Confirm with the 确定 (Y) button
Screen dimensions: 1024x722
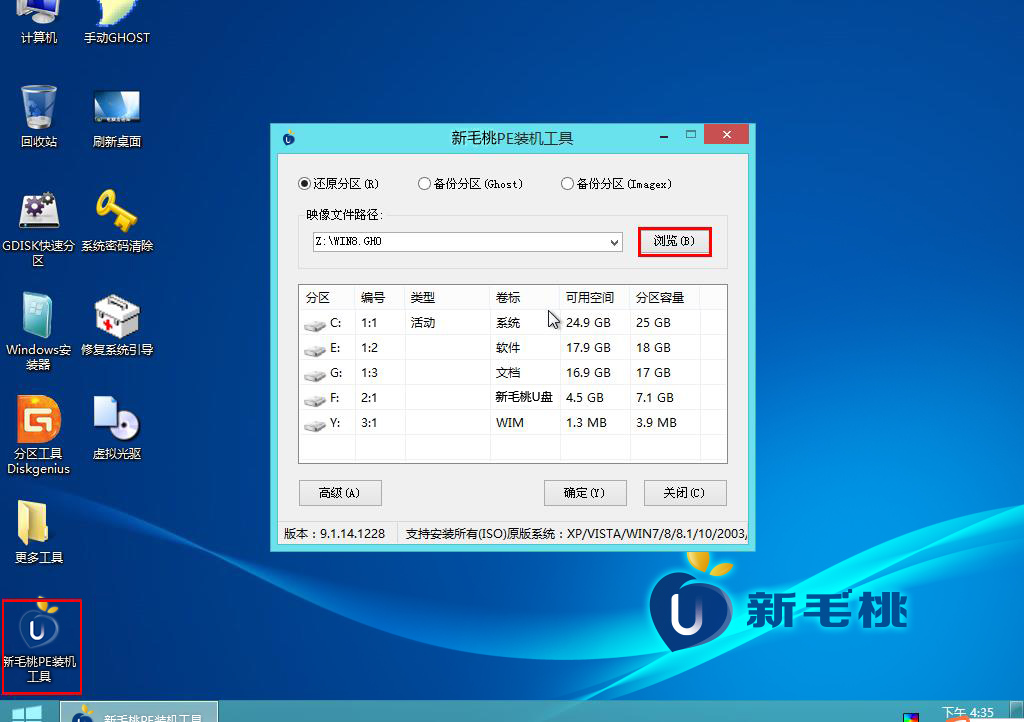pos(584,493)
